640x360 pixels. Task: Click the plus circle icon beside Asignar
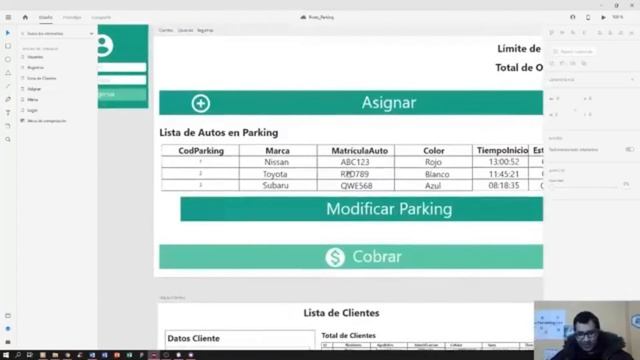pos(201,103)
